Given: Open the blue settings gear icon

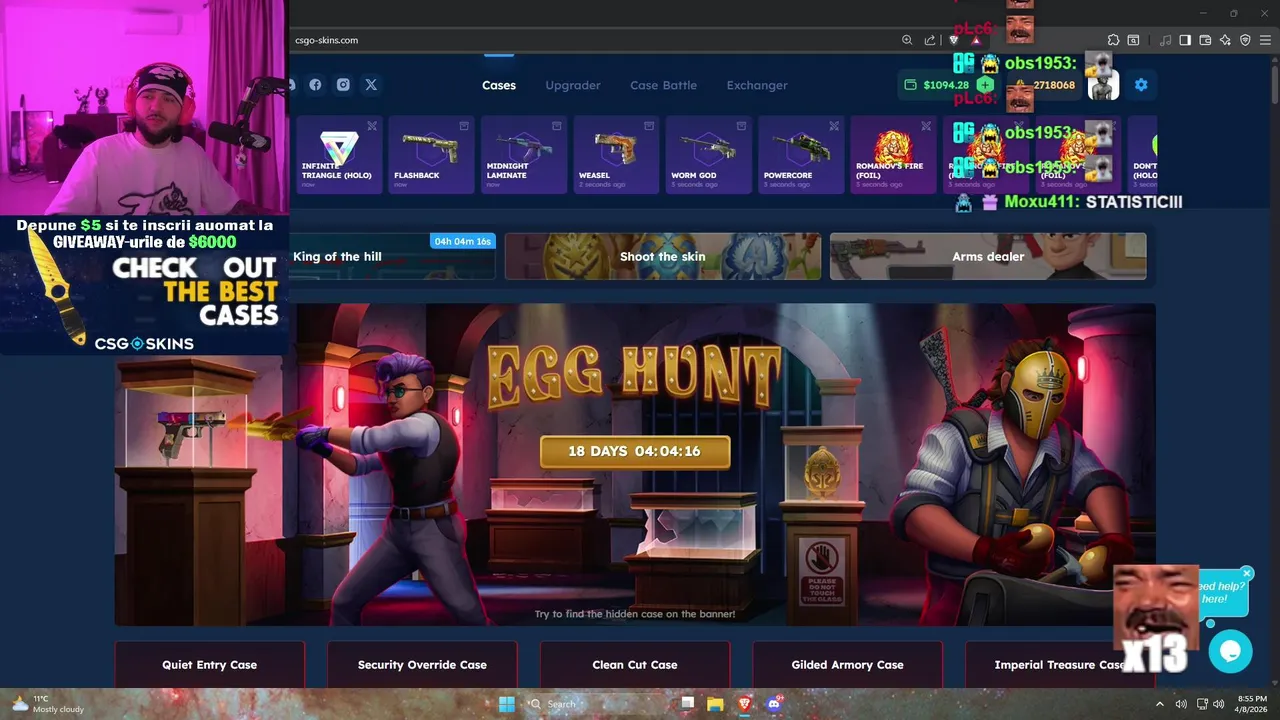Looking at the screenshot, I should click(1141, 85).
